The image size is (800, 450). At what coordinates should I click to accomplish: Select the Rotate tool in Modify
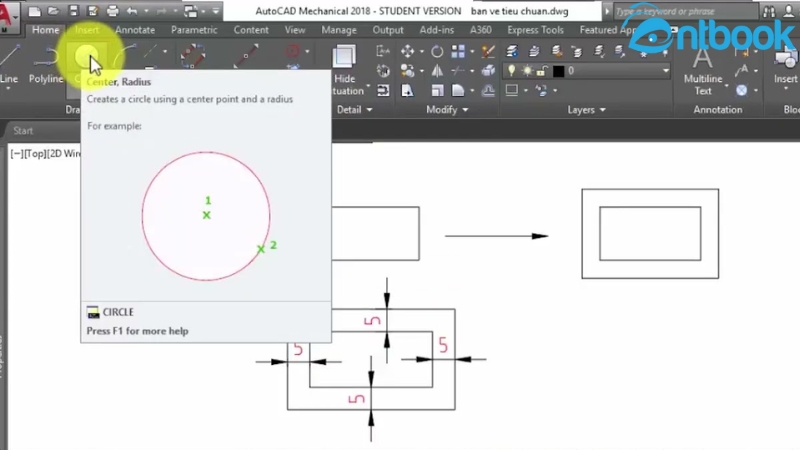[x=437, y=51]
